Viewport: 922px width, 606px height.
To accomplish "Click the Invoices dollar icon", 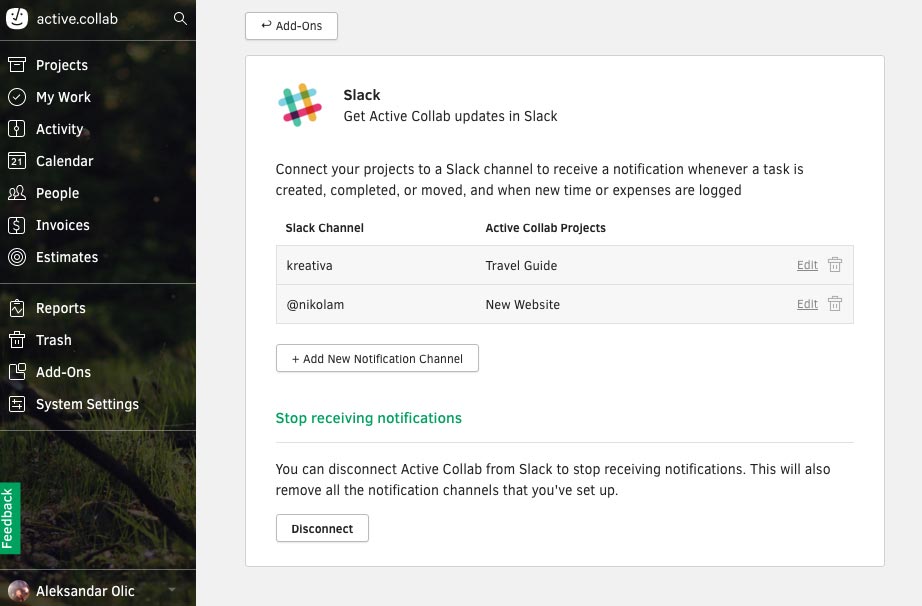I will [x=17, y=225].
